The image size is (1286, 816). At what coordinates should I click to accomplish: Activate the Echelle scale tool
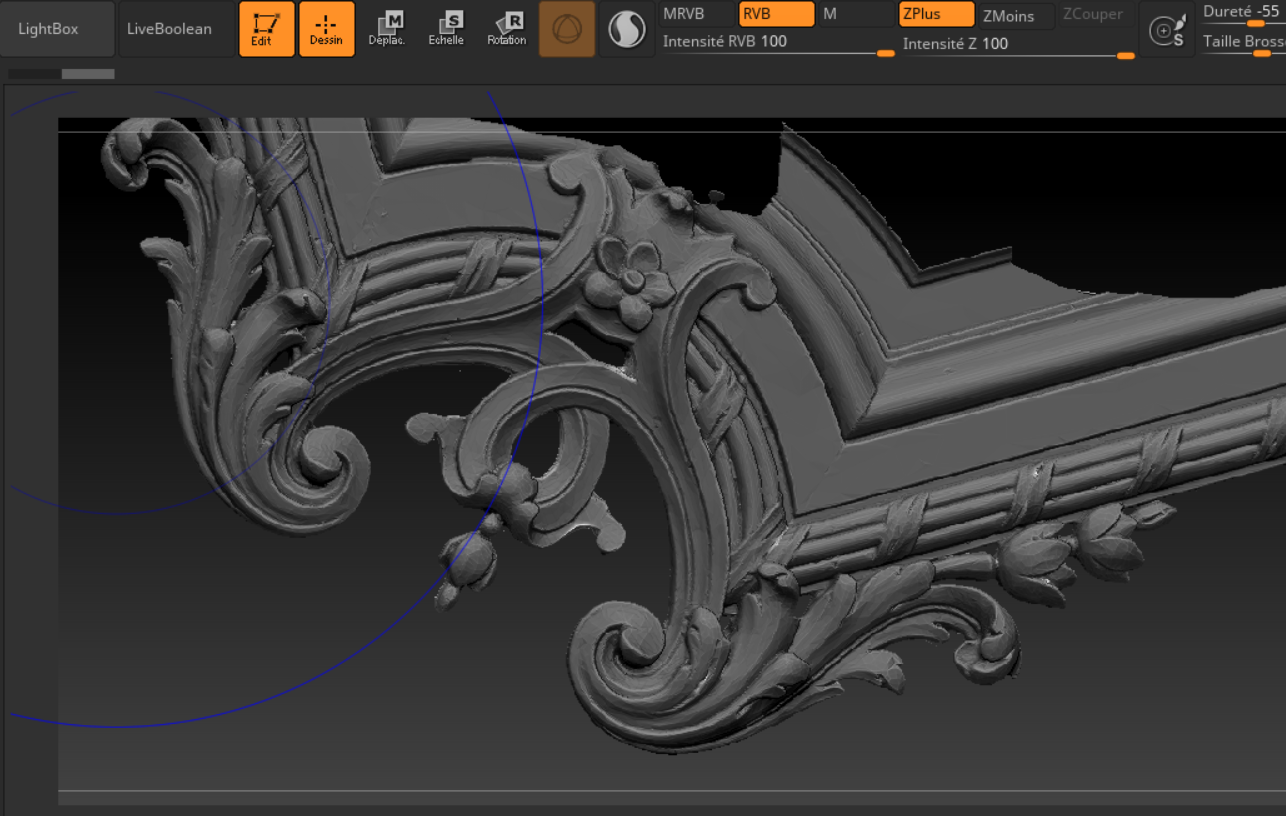click(446, 29)
